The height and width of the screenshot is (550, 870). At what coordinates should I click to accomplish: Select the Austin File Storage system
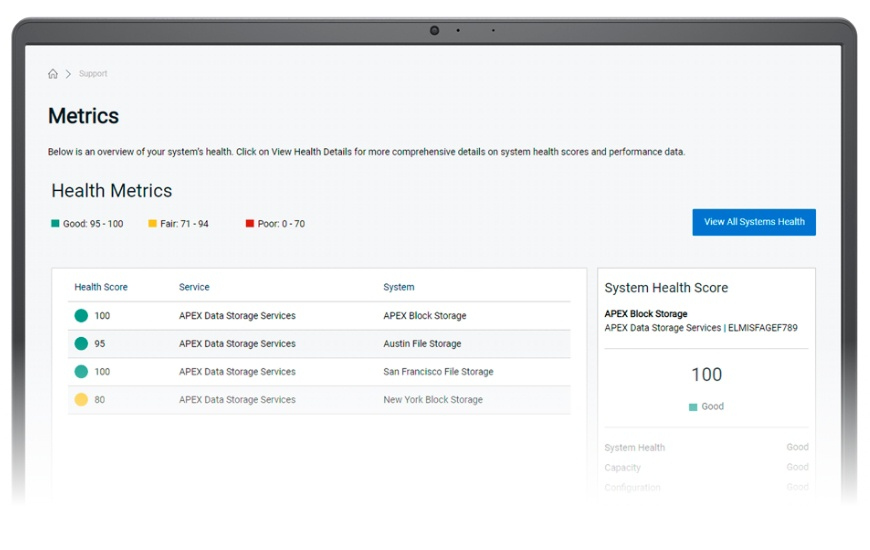(422, 344)
